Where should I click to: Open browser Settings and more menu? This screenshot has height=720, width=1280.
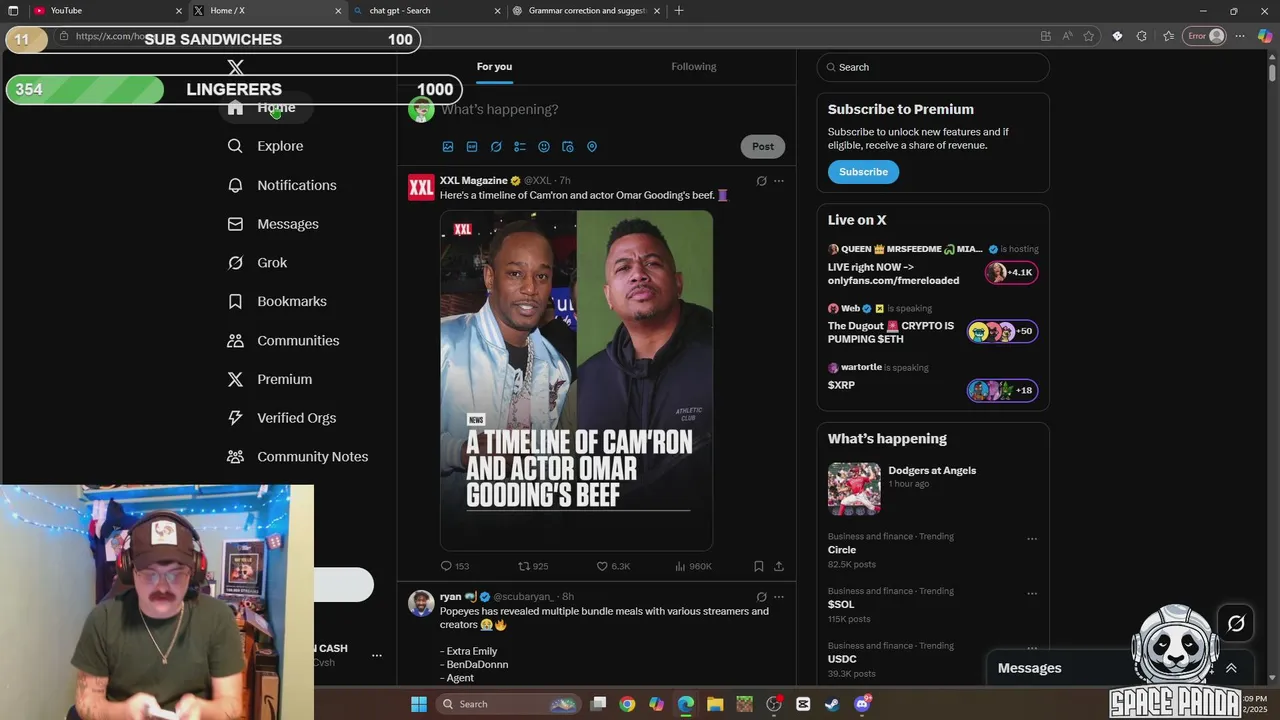[x=1240, y=36]
